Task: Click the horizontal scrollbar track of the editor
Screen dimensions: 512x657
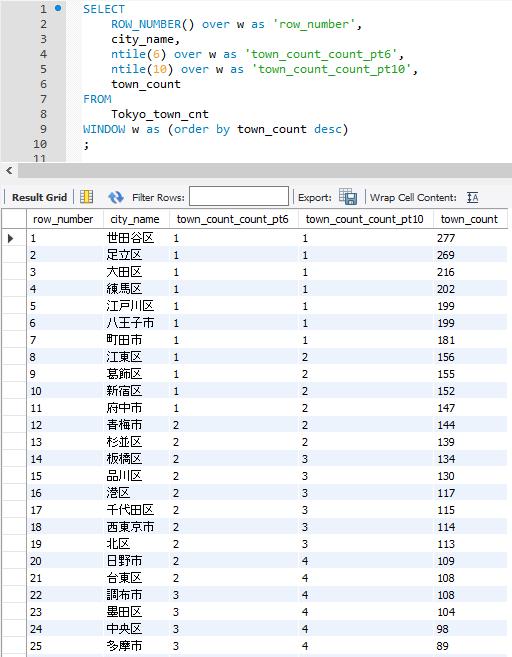Action: [265, 171]
